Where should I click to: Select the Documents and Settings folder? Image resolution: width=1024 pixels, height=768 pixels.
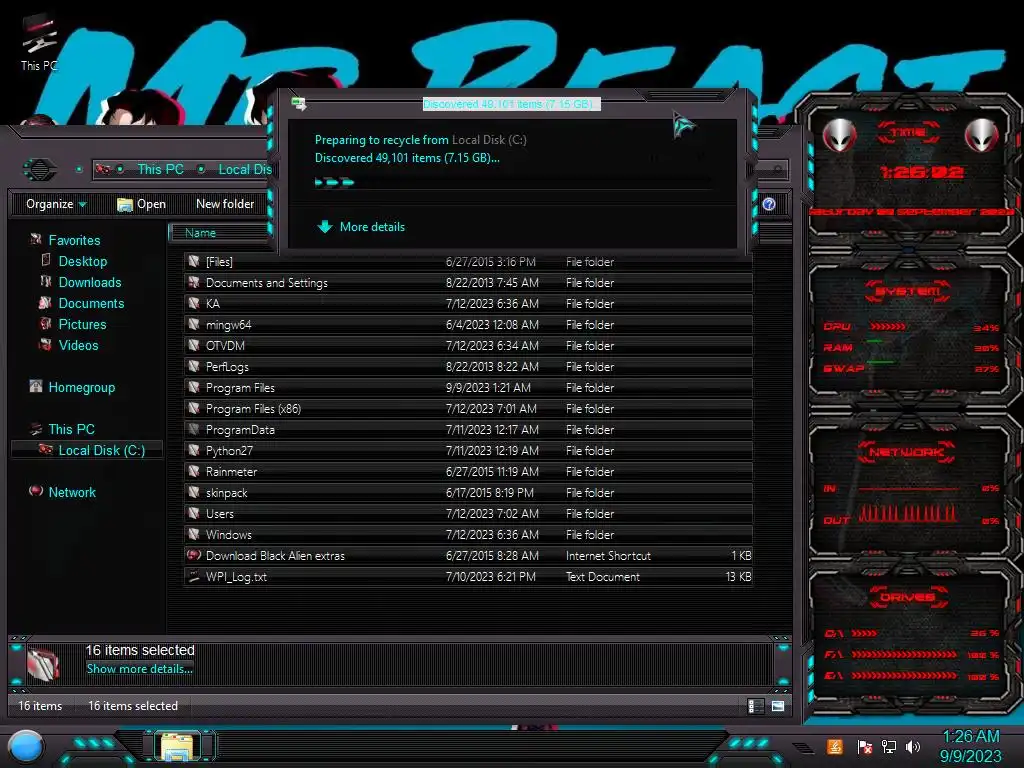(468, 283)
